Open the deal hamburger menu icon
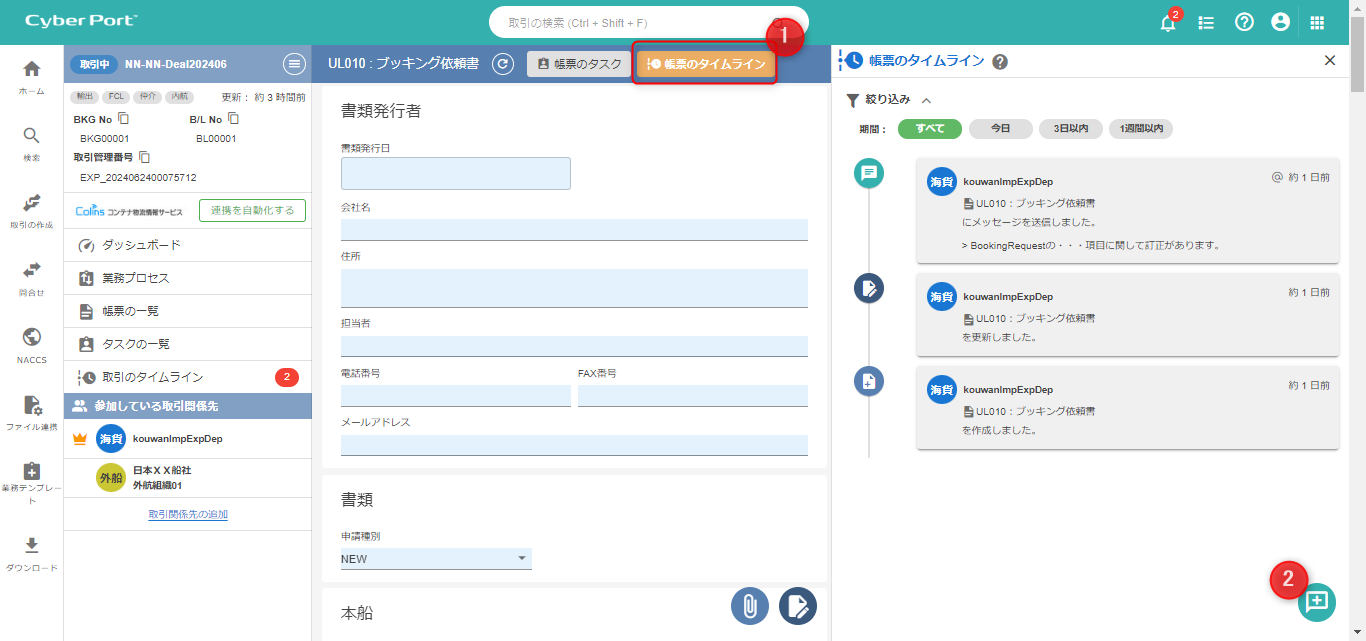 coord(294,64)
